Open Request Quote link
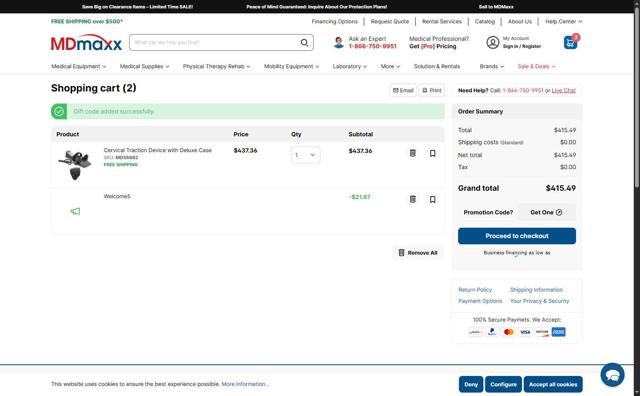Viewport: 640px width, 396px height. click(389, 21)
